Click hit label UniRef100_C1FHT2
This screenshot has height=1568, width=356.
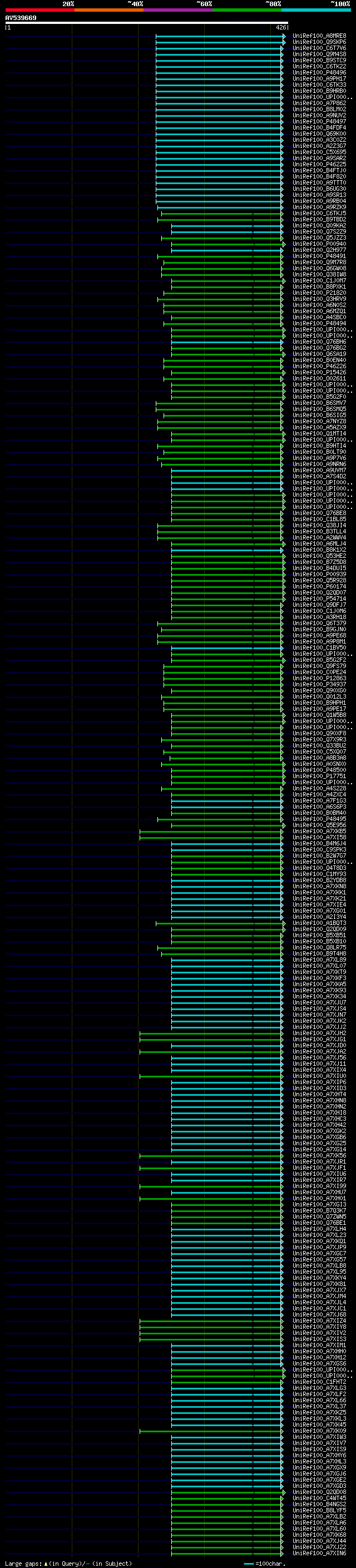click(x=319, y=1382)
